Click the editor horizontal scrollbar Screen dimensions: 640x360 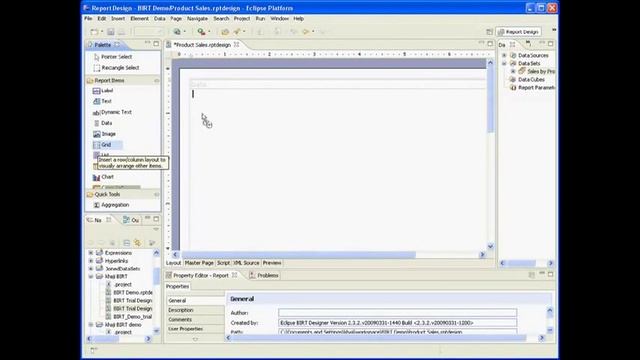click(328, 255)
